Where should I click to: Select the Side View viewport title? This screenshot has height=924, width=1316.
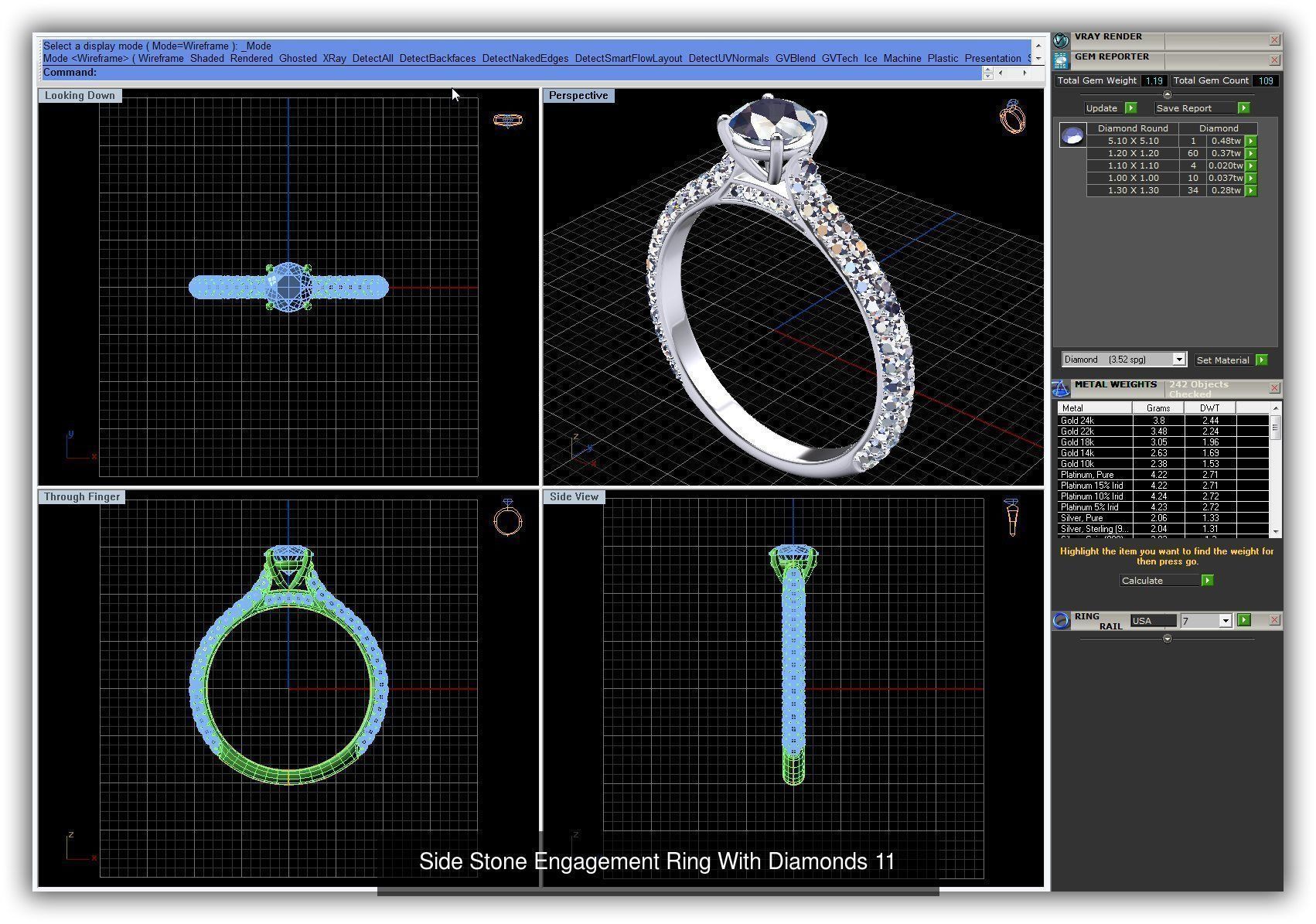click(x=574, y=497)
